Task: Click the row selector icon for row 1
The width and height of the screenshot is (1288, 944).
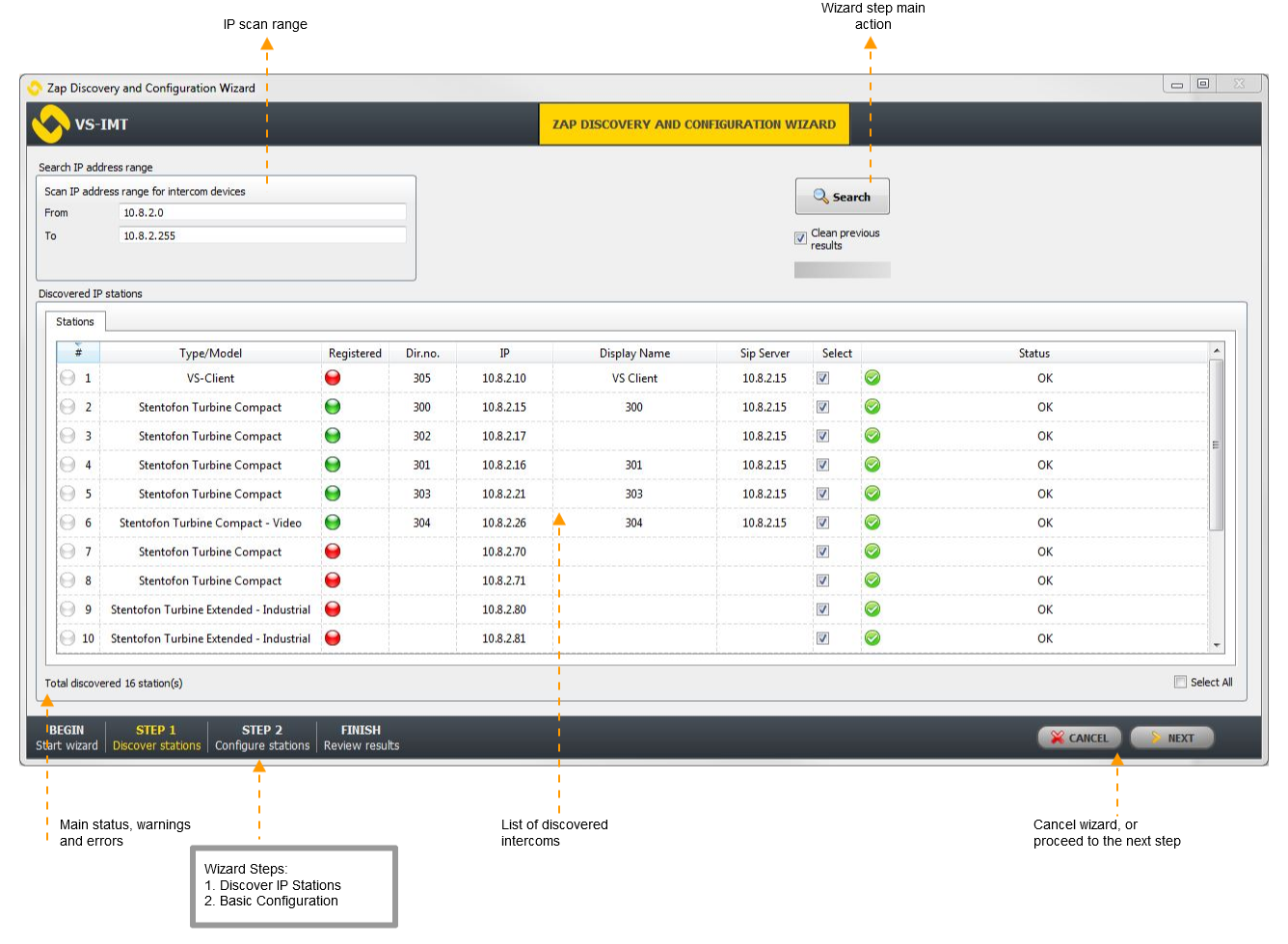Action: pyautogui.click(x=67, y=378)
